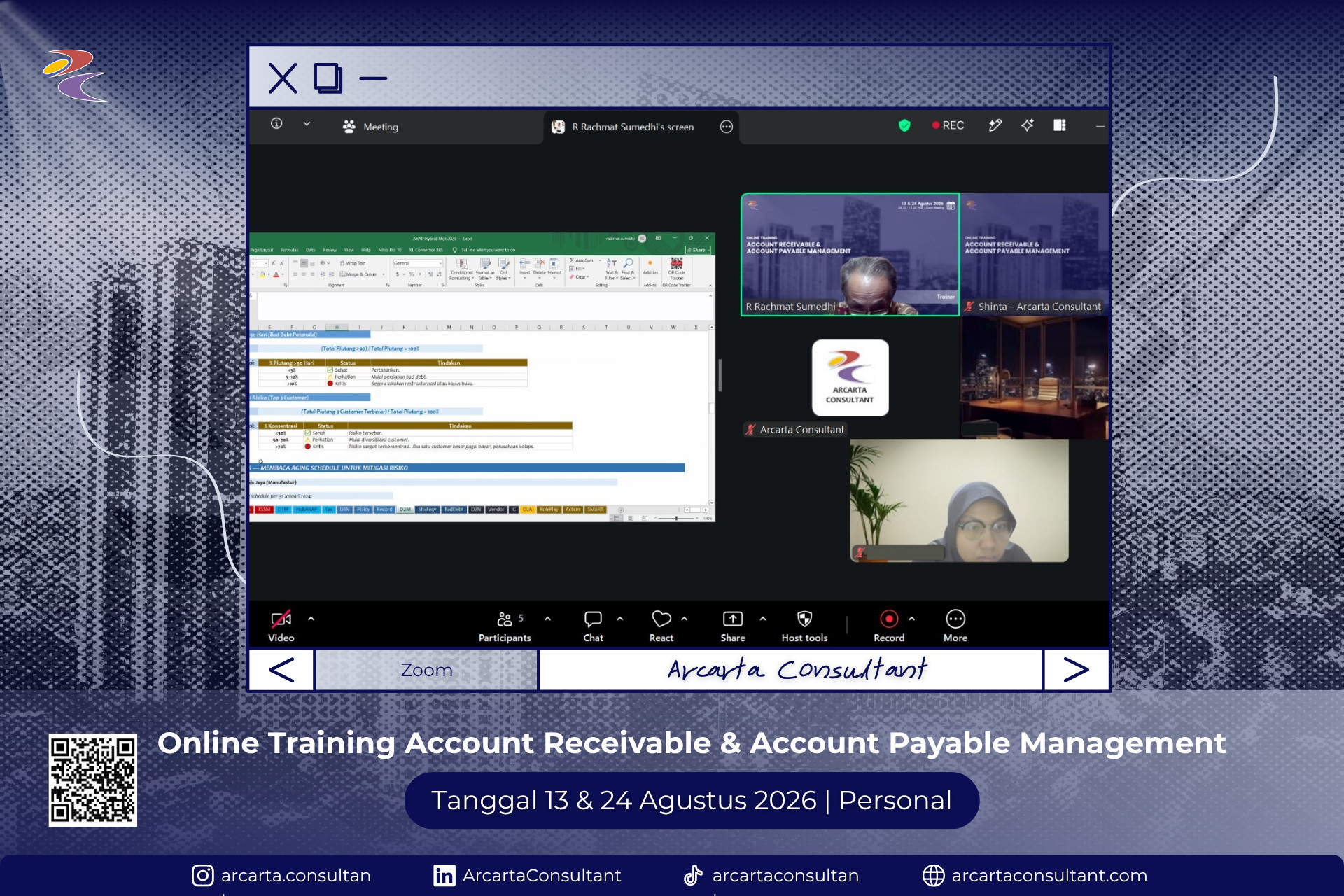Open the arcartaconsultan TikTok link
Viewport: 1344px width, 896px height.
[771, 876]
